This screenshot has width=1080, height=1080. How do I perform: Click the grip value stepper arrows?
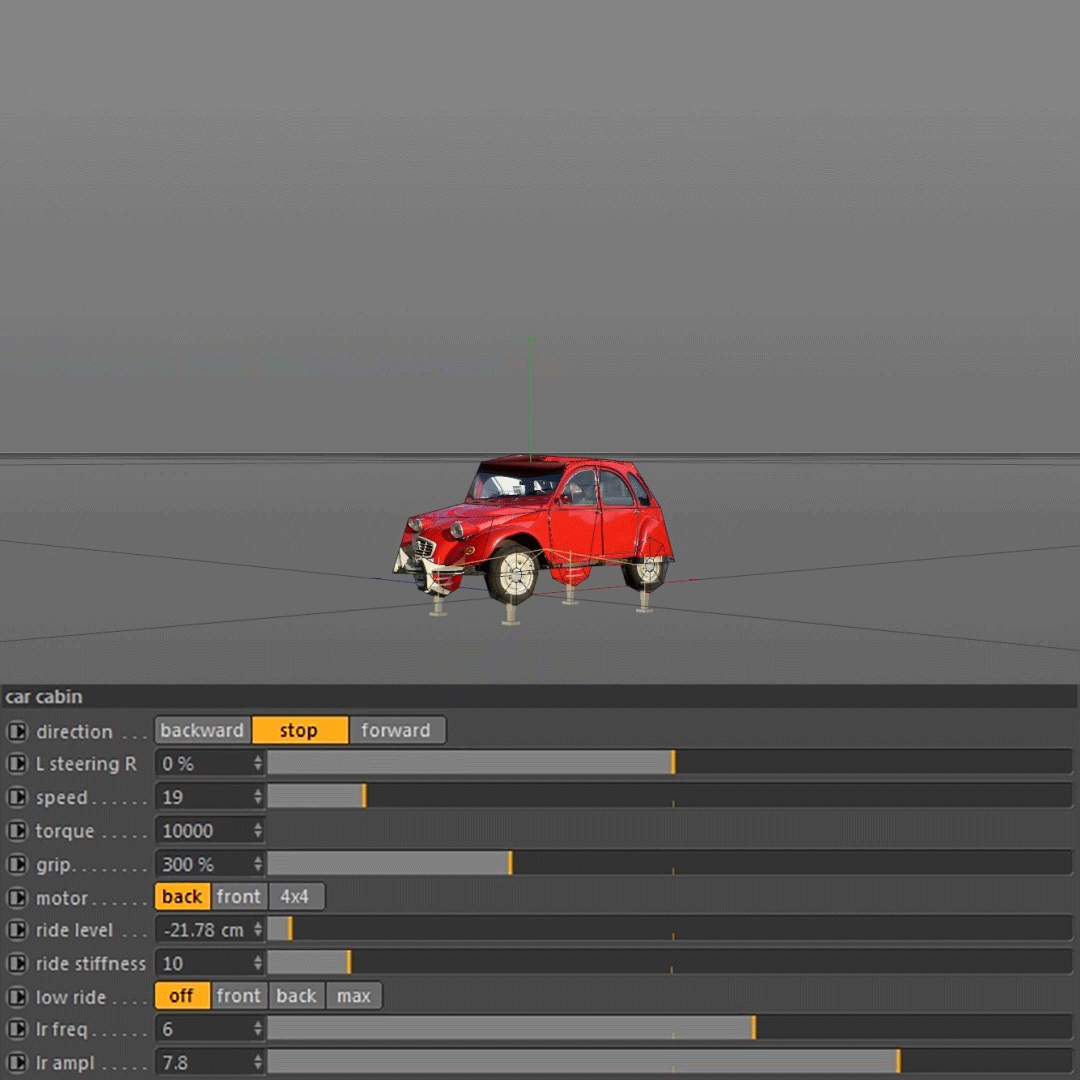tap(258, 863)
